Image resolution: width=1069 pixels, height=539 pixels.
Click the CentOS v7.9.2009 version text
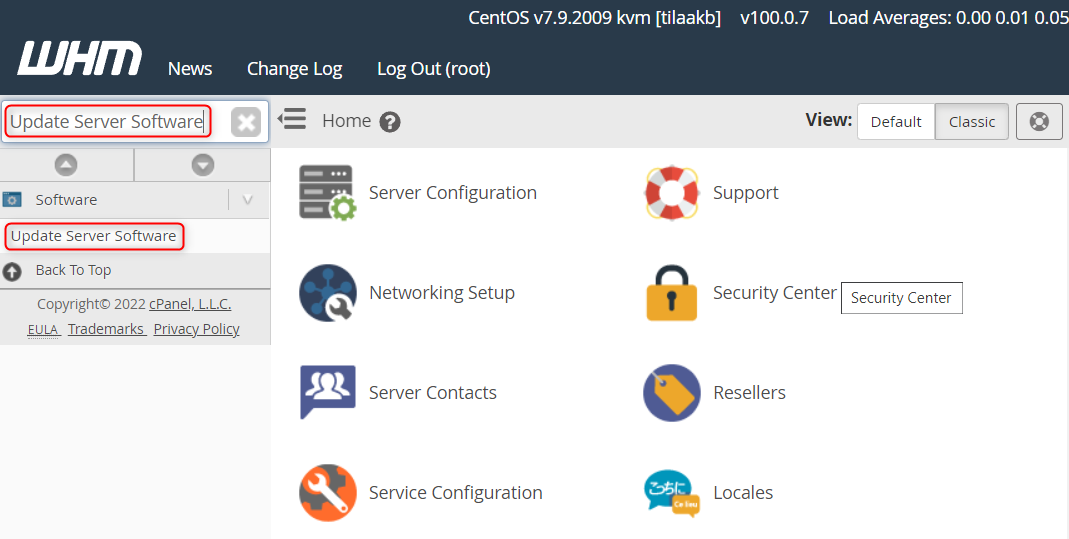click(x=594, y=18)
